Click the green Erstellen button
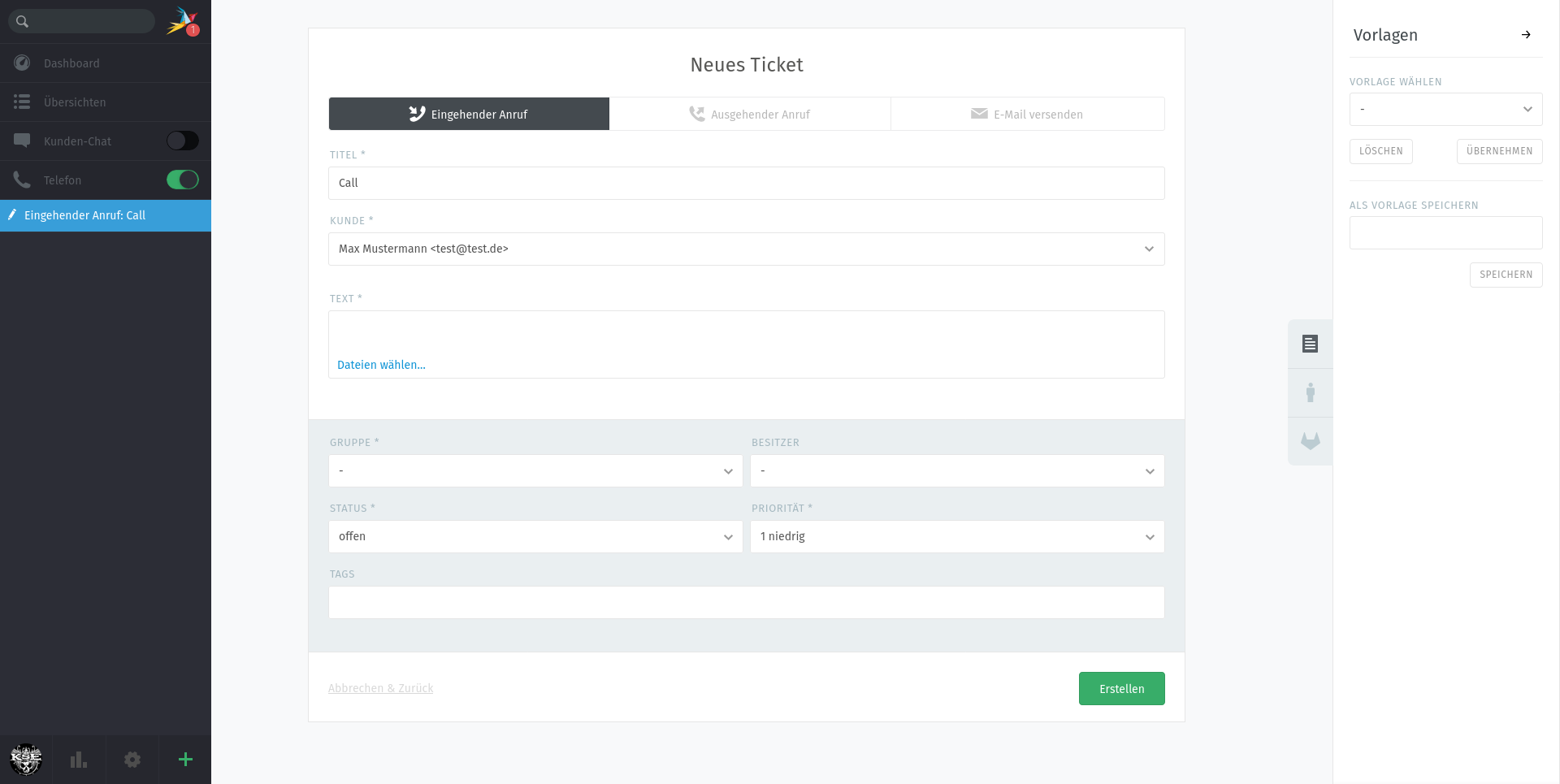The image size is (1560, 784). pyautogui.click(x=1121, y=689)
